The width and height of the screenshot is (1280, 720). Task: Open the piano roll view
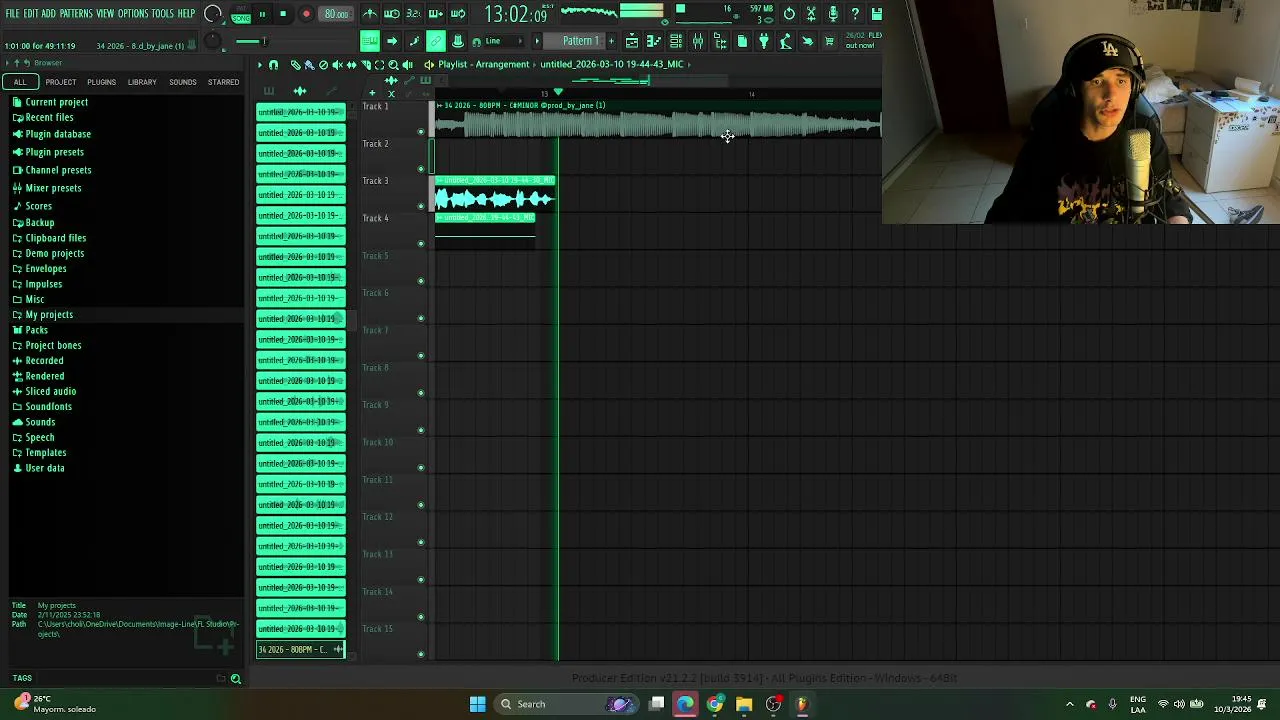tap(653, 41)
